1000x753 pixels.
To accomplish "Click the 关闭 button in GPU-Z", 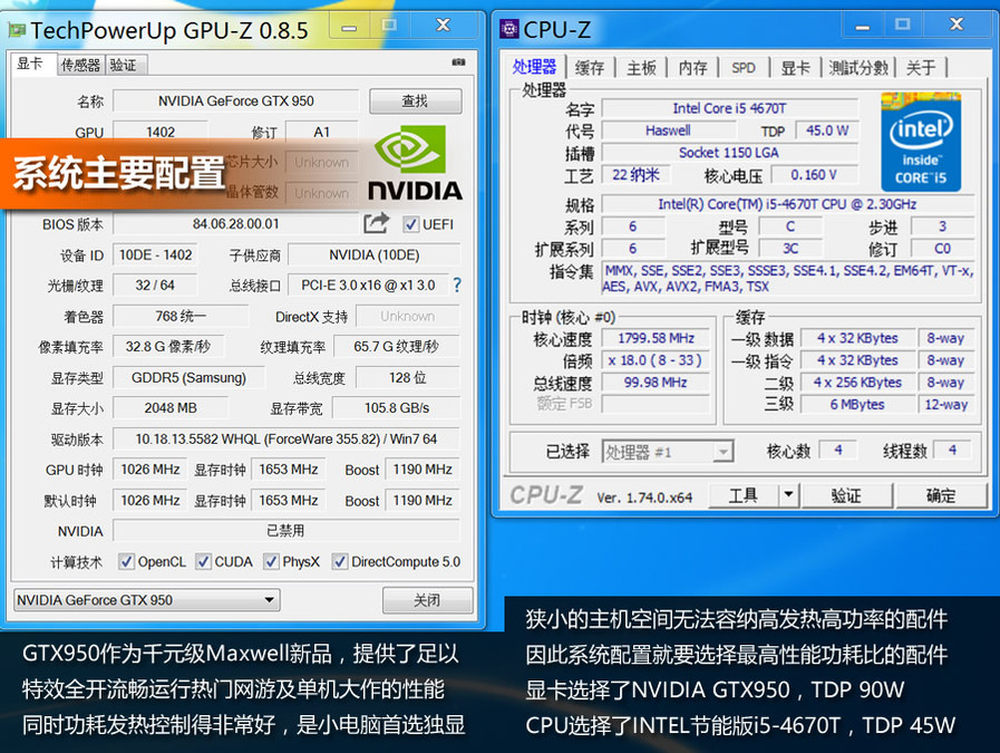I will (x=427, y=600).
